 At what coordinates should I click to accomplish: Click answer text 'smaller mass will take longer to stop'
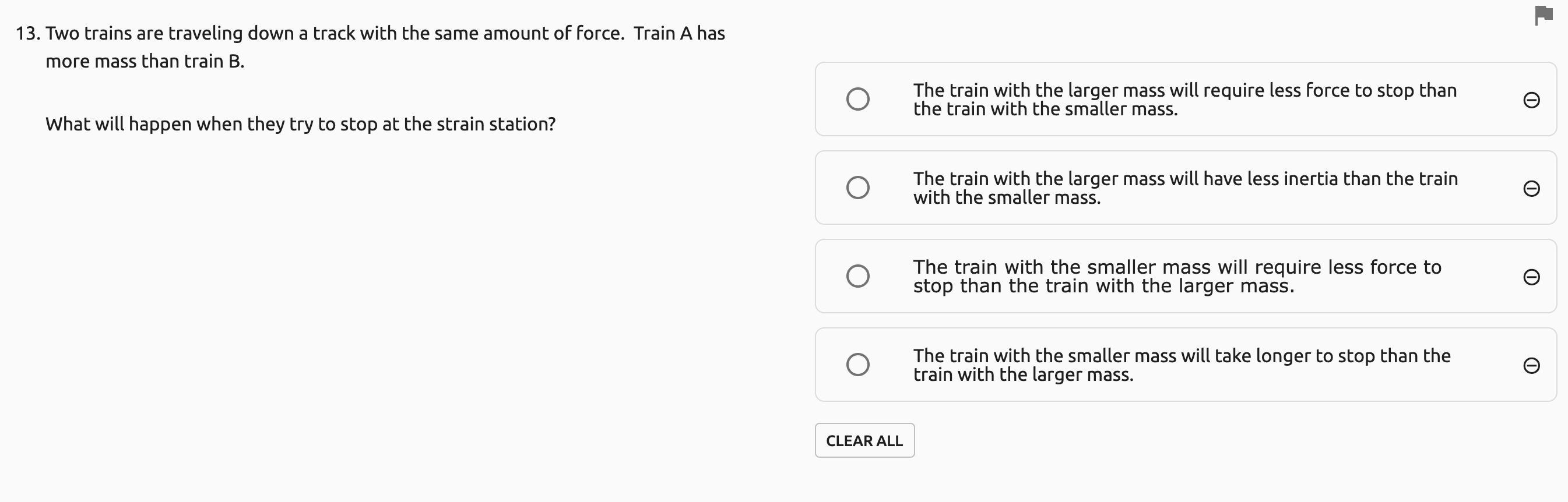1181,365
